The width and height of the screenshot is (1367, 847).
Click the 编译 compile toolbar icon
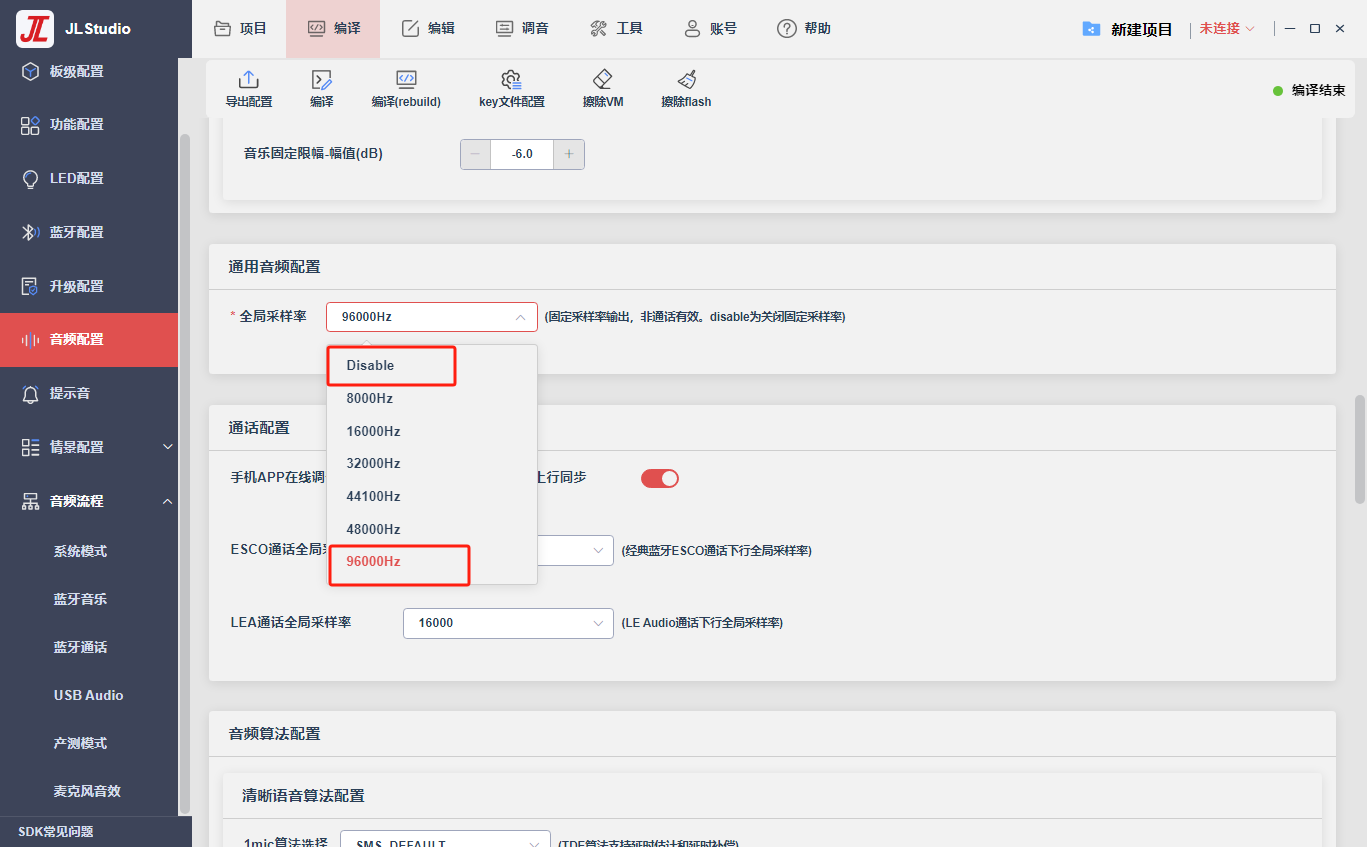tap(321, 80)
